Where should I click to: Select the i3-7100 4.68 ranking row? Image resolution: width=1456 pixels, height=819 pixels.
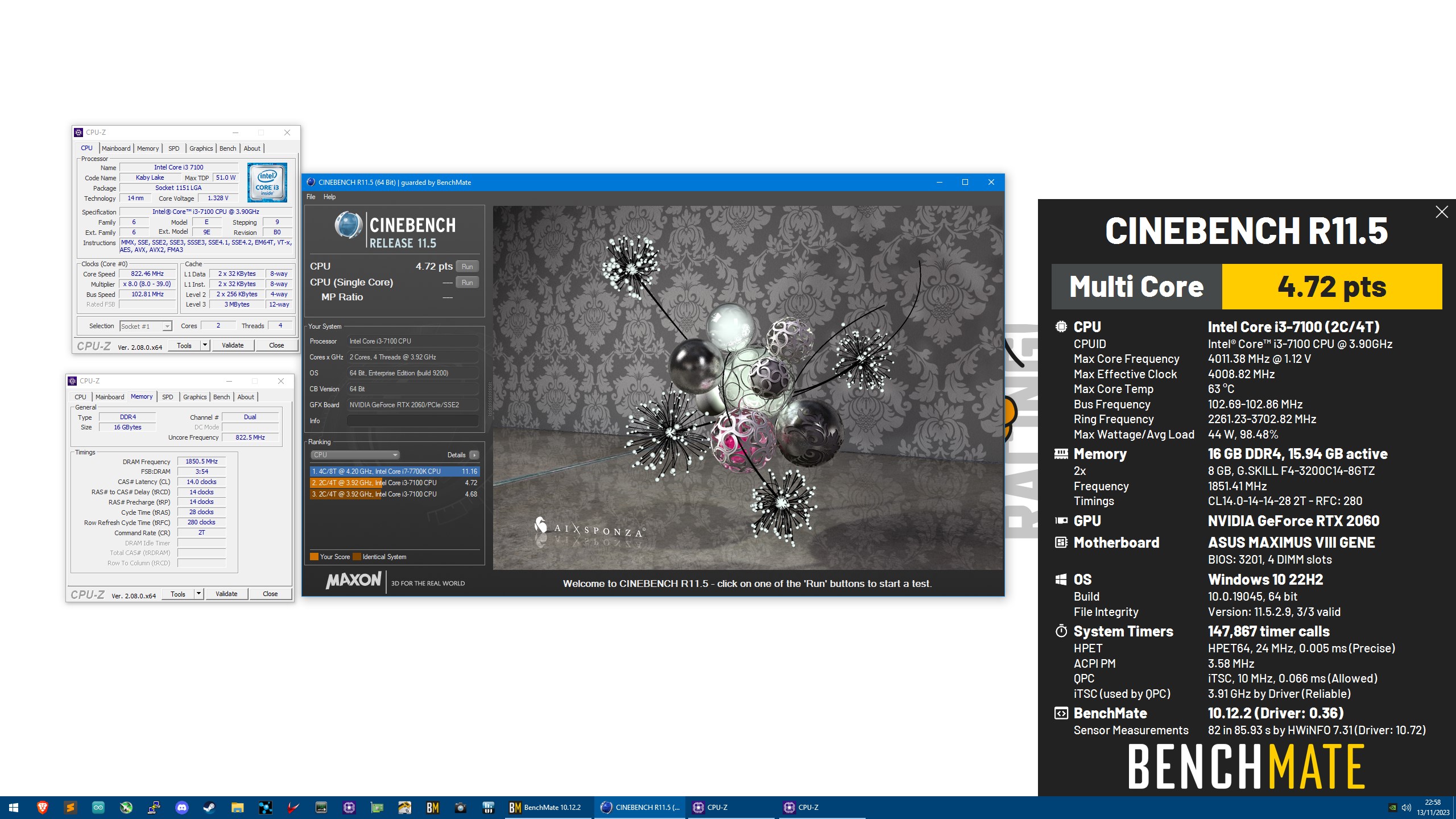[395, 494]
